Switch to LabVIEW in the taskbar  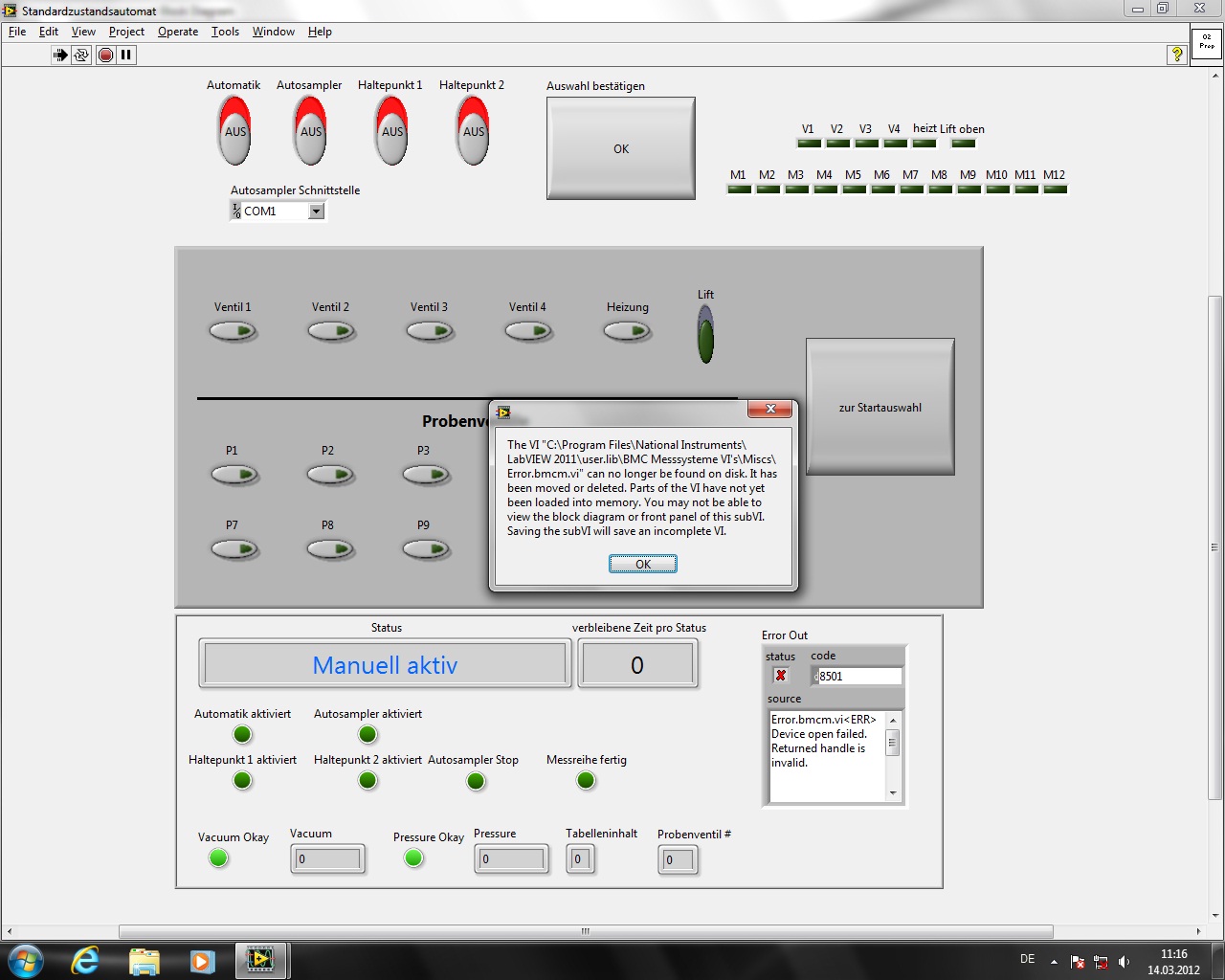[x=260, y=960]
